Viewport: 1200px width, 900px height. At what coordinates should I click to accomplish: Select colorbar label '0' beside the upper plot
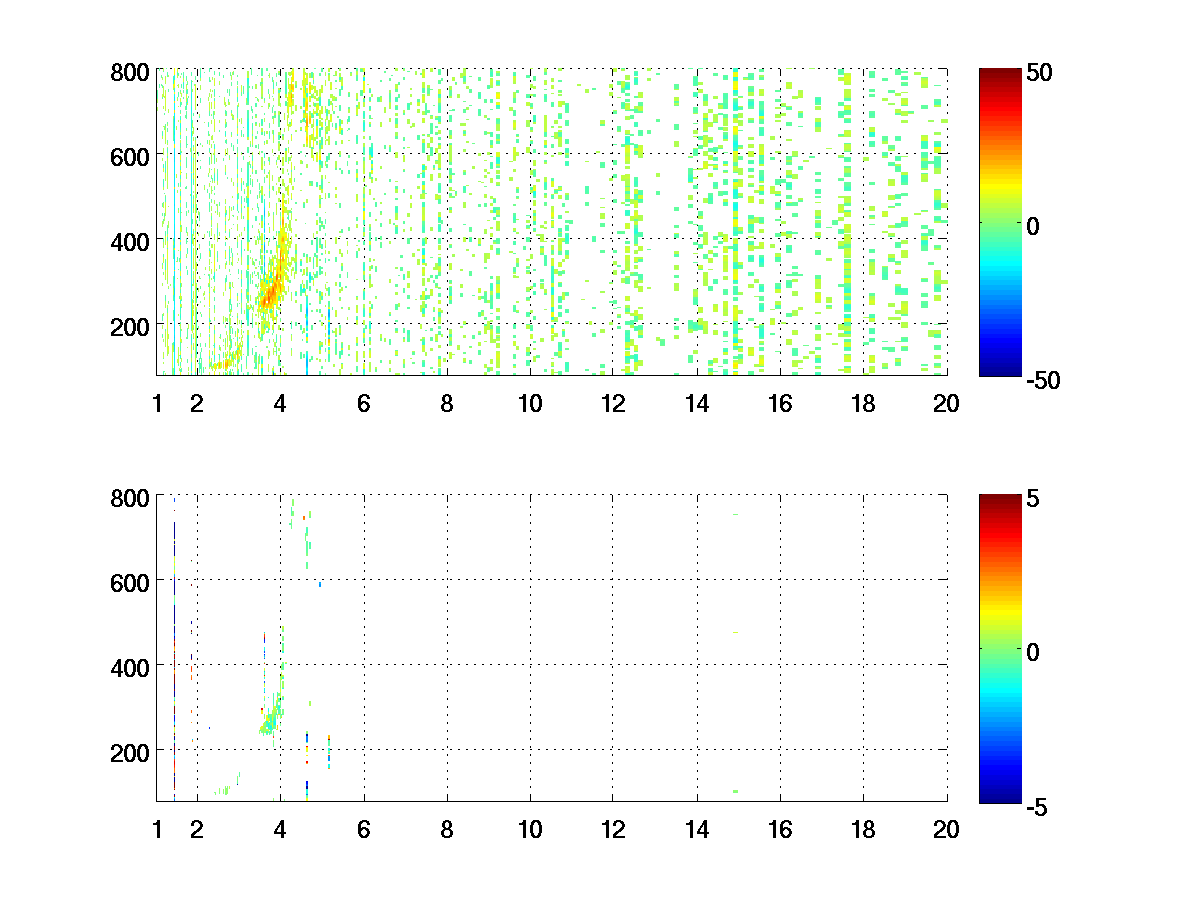[1033, 226]
